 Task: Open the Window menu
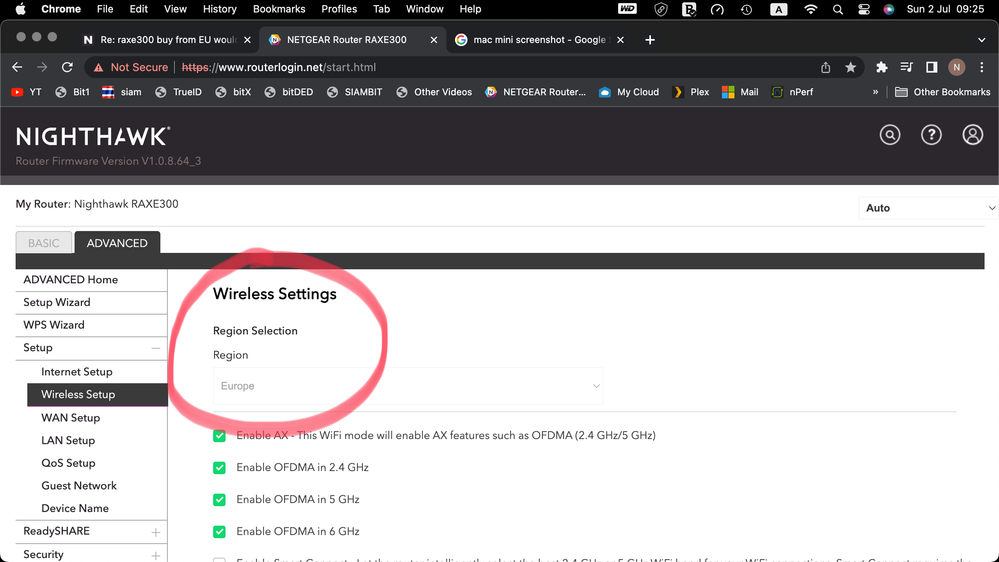[x=424, y=9]
